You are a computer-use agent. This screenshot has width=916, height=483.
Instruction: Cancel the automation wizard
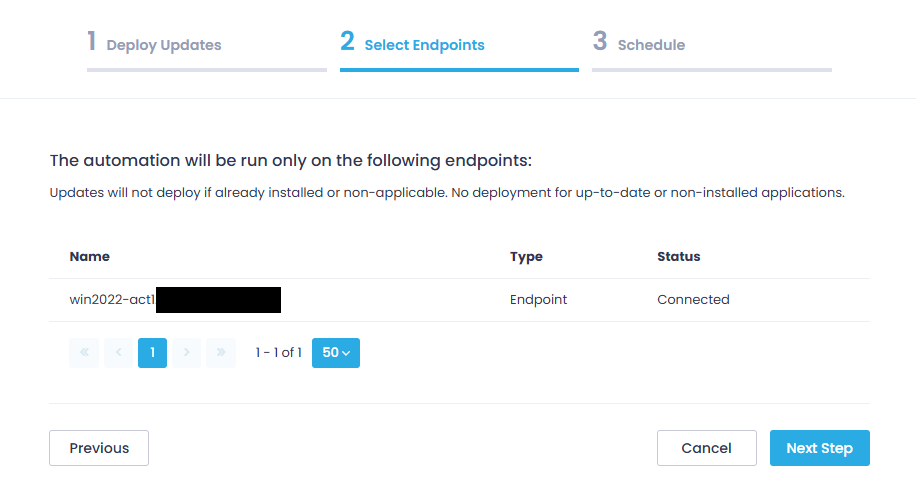pos(706,448)
